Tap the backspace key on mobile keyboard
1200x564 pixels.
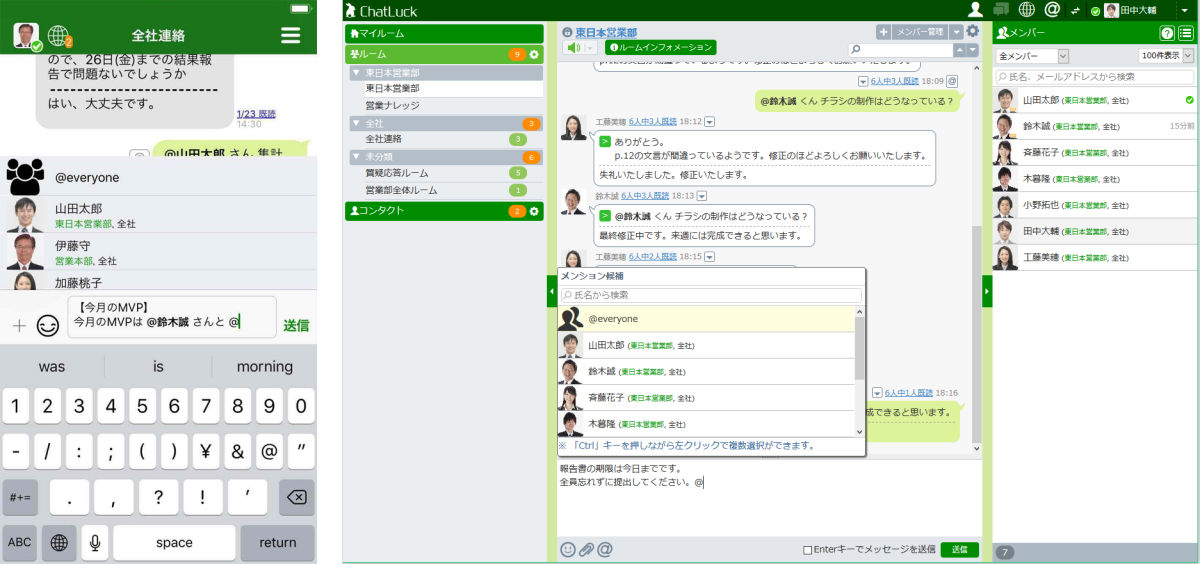(295, 497)
